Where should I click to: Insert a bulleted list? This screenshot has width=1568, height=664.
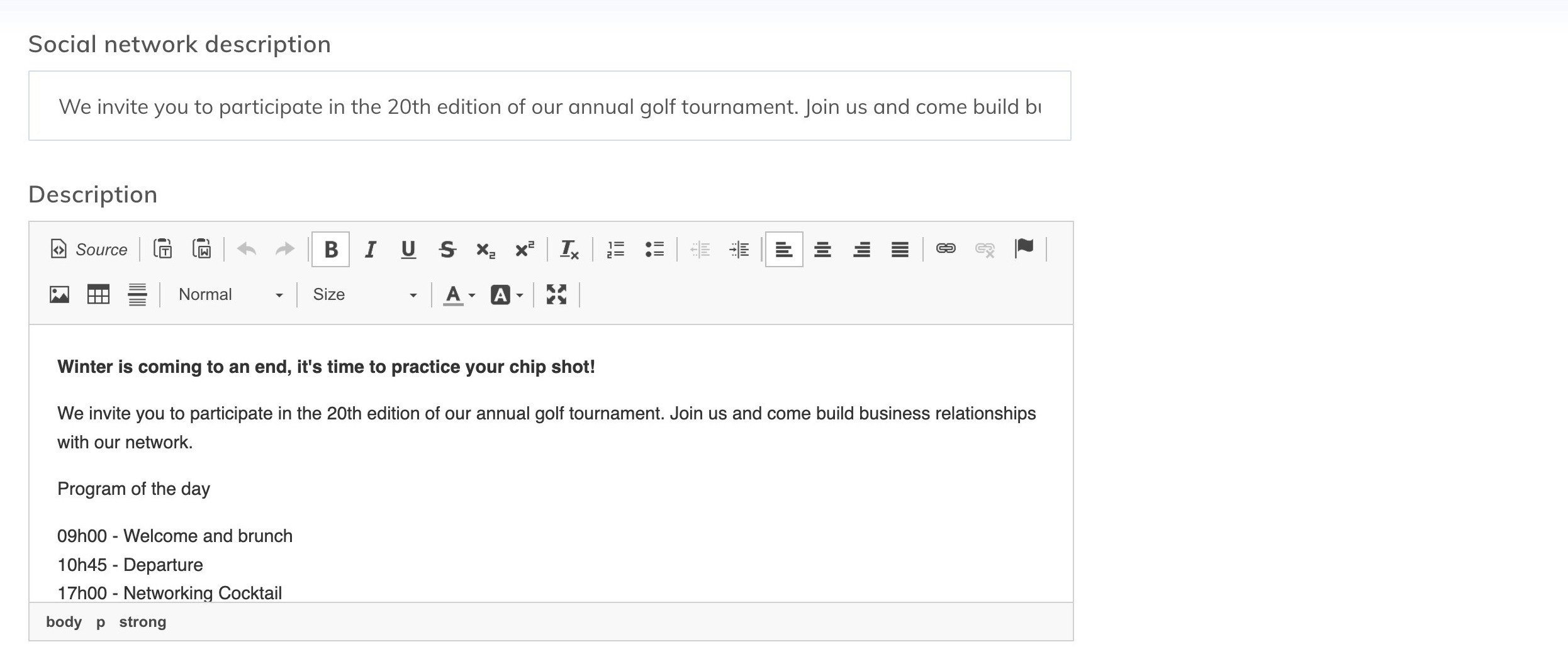pyautogui.click(x=654, y=250)
